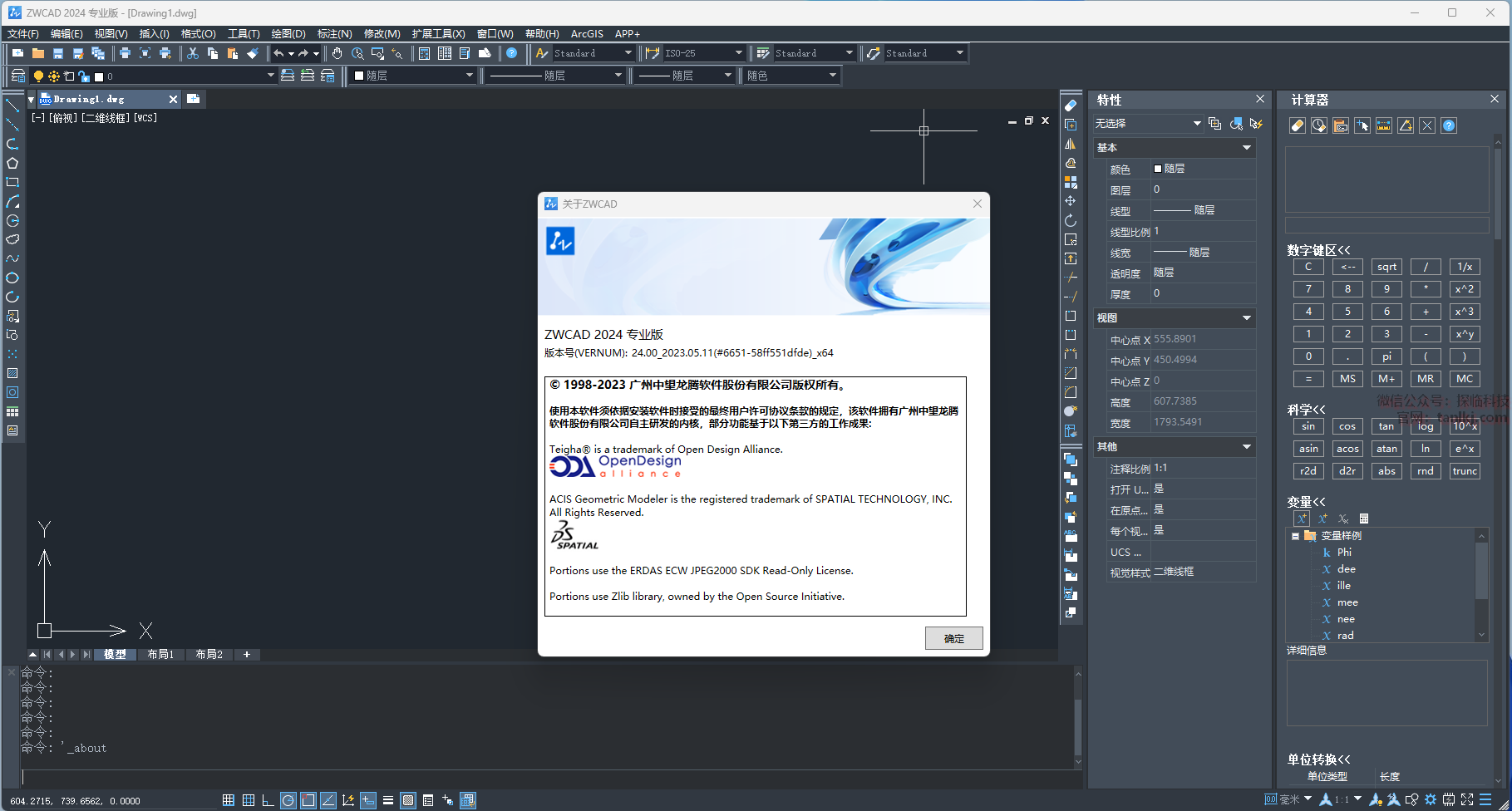Open the 格式(O) menu
The height and width of the screenshot is (811, 1512).
point(198,34)
